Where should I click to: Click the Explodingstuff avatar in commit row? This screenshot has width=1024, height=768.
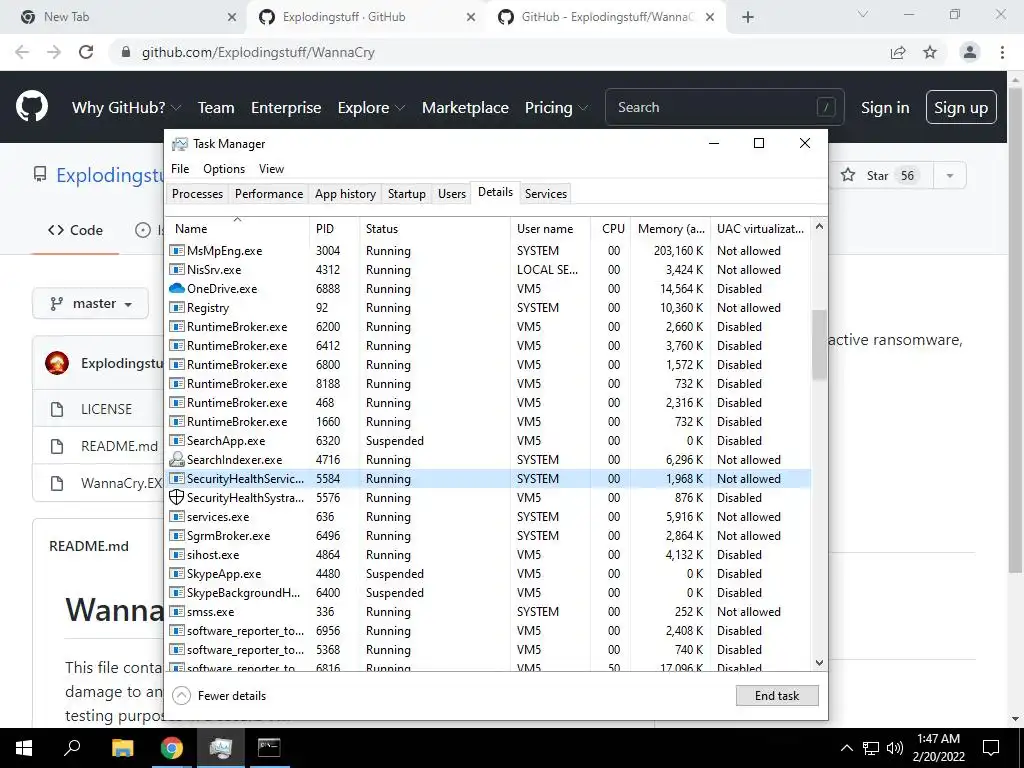[57, 363]
